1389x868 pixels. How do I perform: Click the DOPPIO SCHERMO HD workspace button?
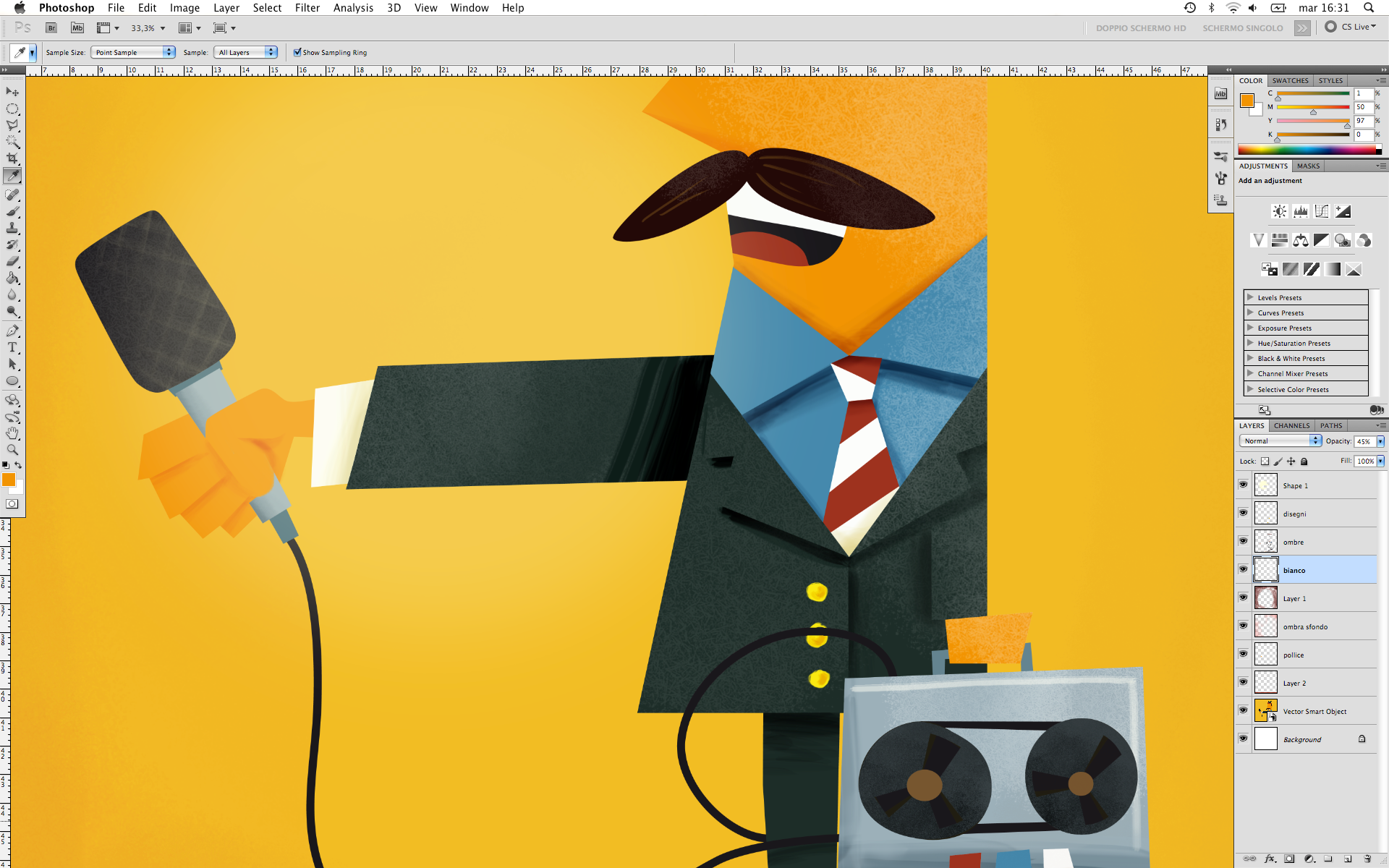1141,28
